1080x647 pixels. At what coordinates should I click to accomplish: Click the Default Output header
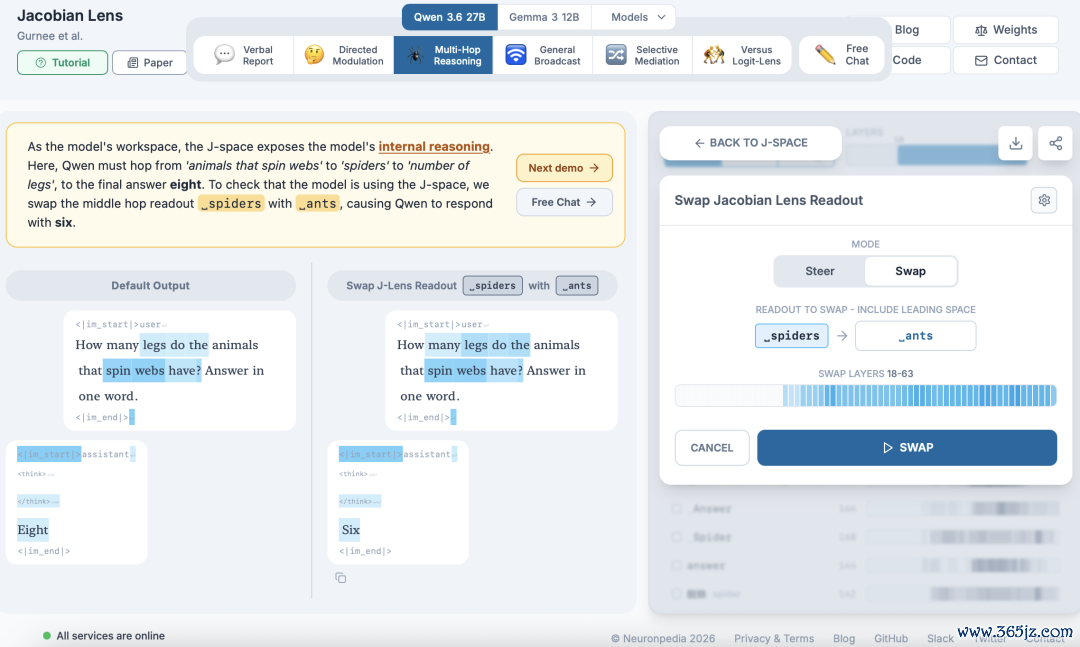tap(151, 285)
